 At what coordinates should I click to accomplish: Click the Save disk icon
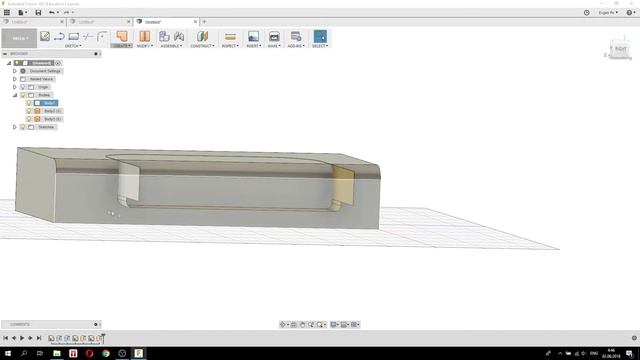point(38,13)
